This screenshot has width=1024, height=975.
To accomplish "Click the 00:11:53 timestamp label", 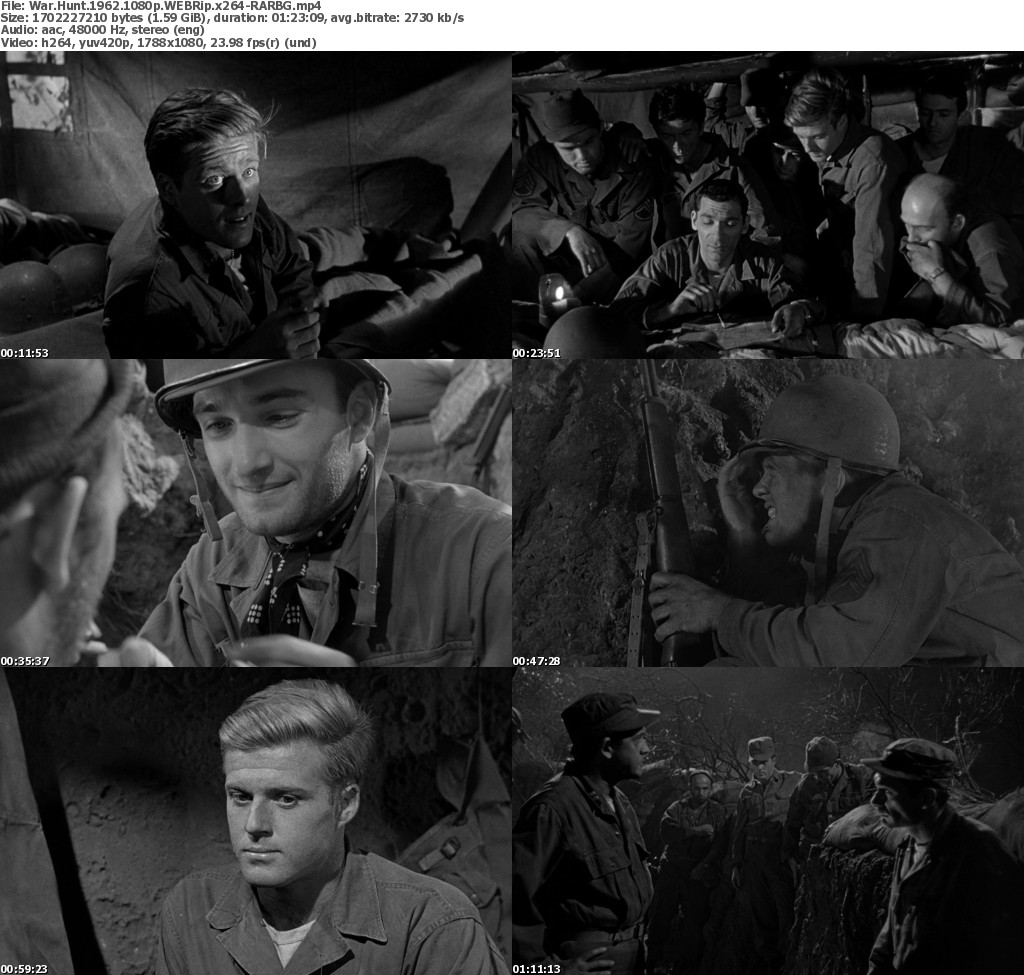I will tap(25, 353).
